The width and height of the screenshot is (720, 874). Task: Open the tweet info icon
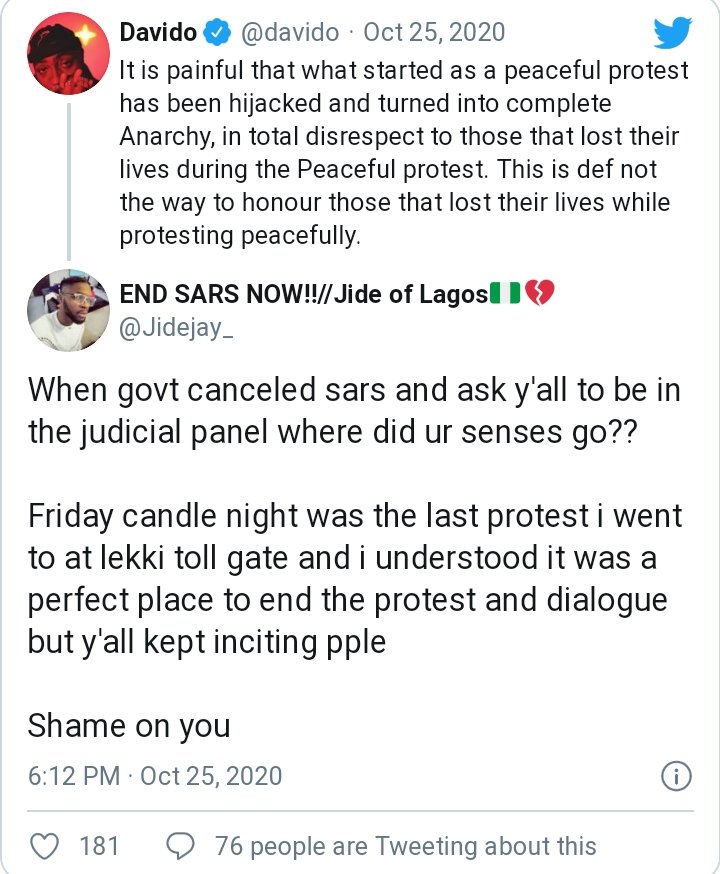point(677,776)
